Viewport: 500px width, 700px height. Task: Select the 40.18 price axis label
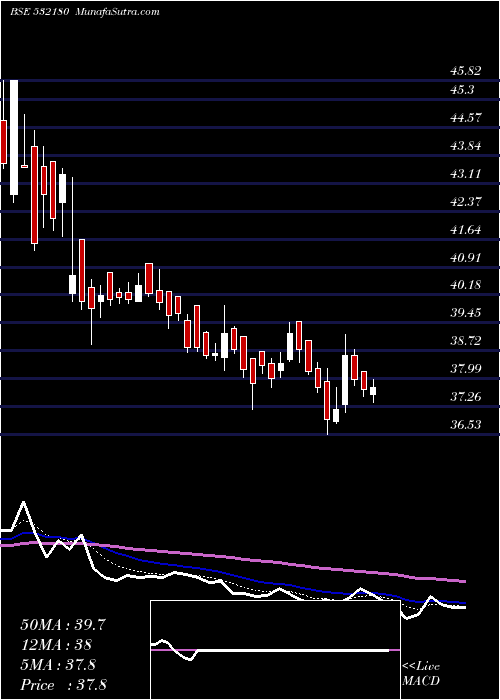tap(466, 285)
